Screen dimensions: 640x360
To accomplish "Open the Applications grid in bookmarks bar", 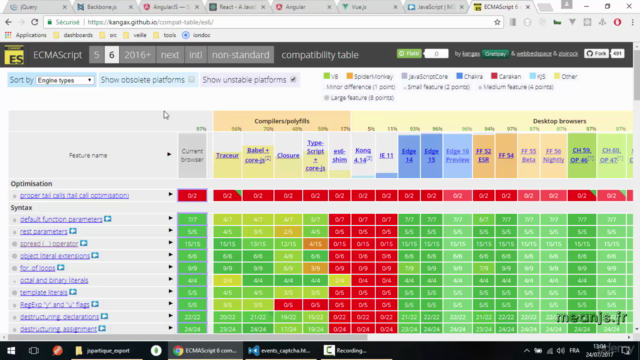I will [26, 35].
